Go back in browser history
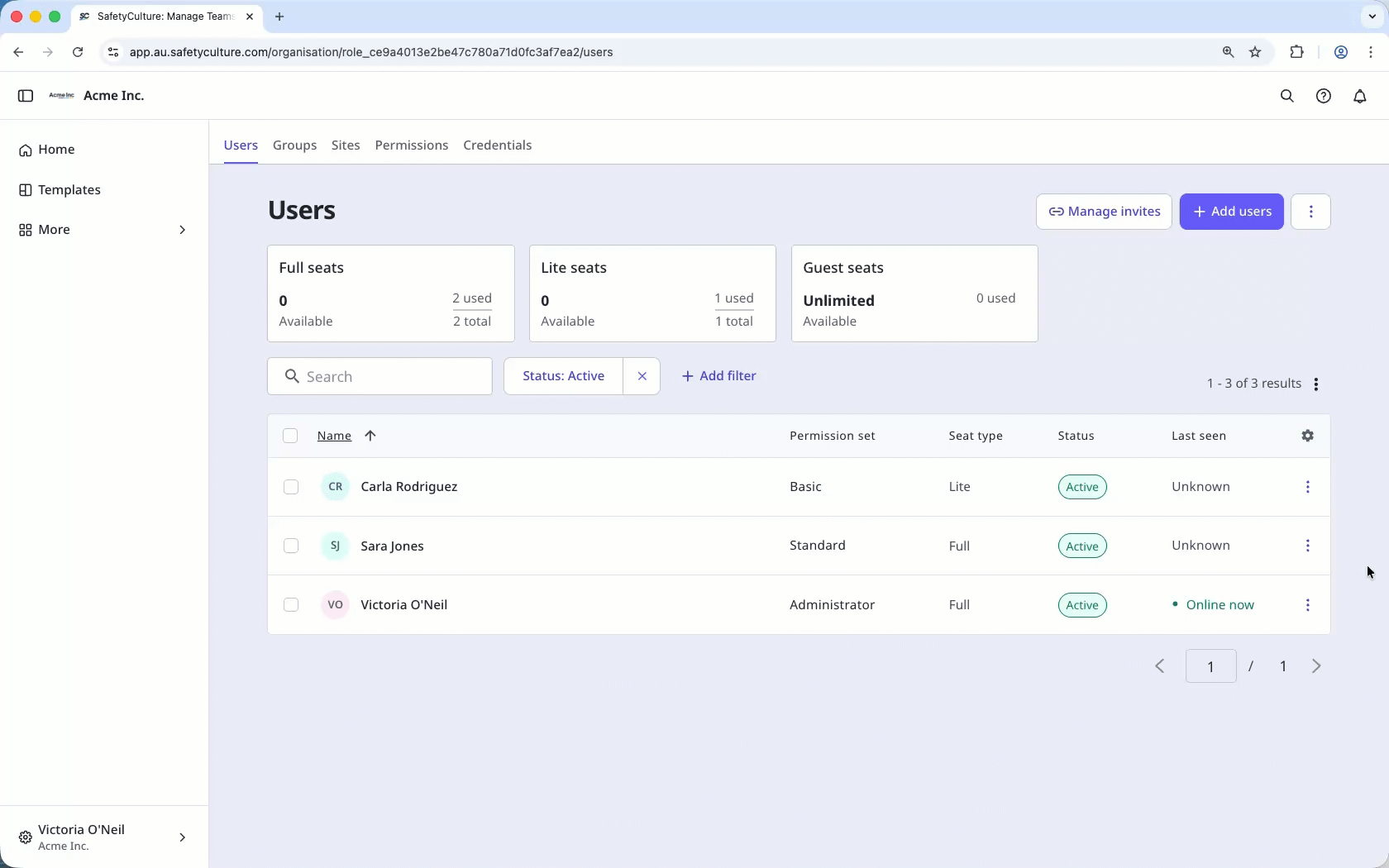This screenshot has width=1389, height=868. coord(18,52)
